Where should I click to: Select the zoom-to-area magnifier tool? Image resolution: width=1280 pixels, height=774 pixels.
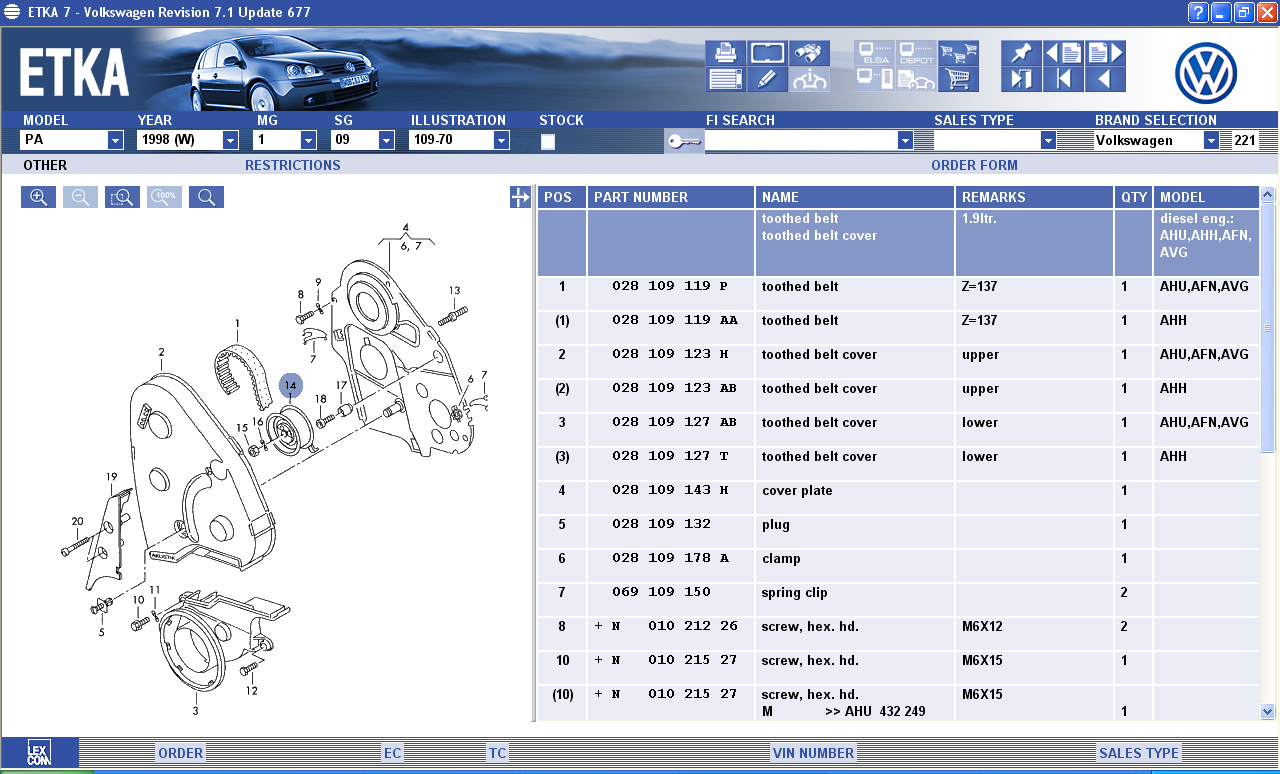pyautogui.click(x=122, y=197)
